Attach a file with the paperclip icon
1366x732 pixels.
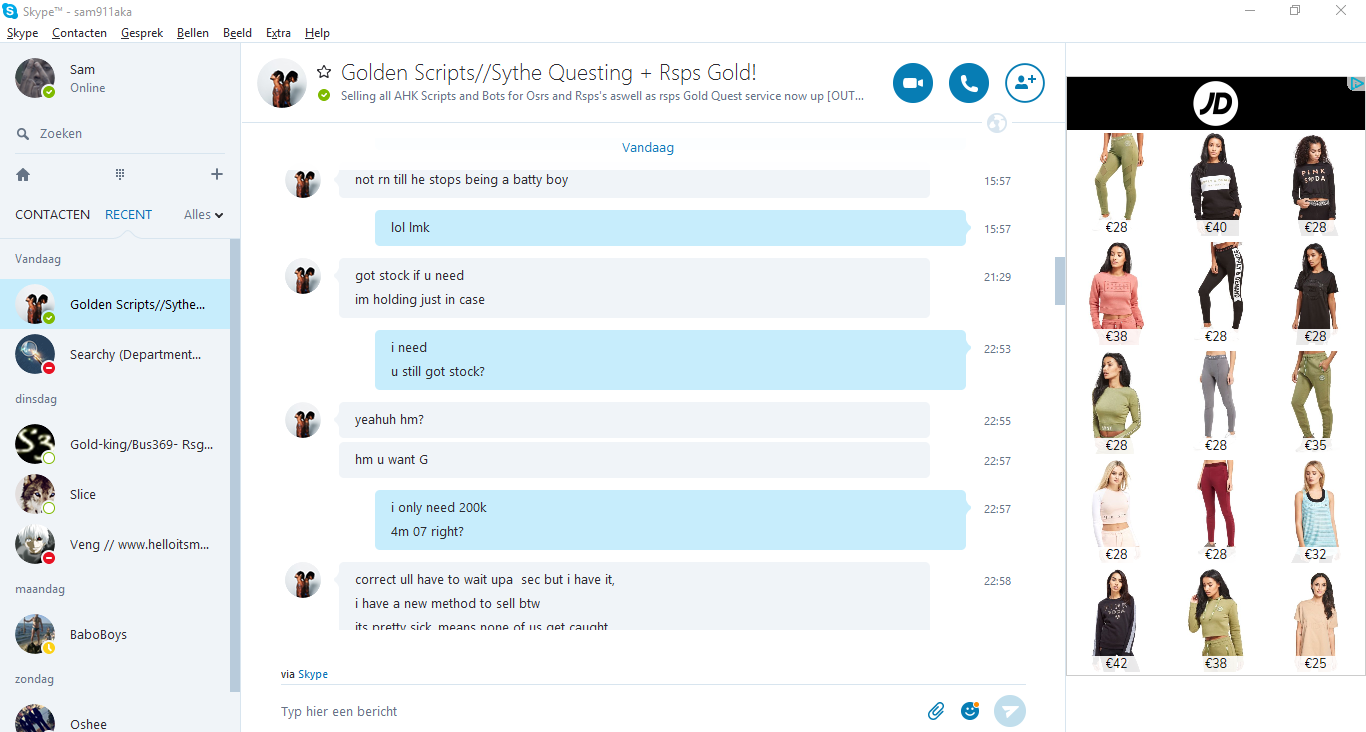[936, 711]
